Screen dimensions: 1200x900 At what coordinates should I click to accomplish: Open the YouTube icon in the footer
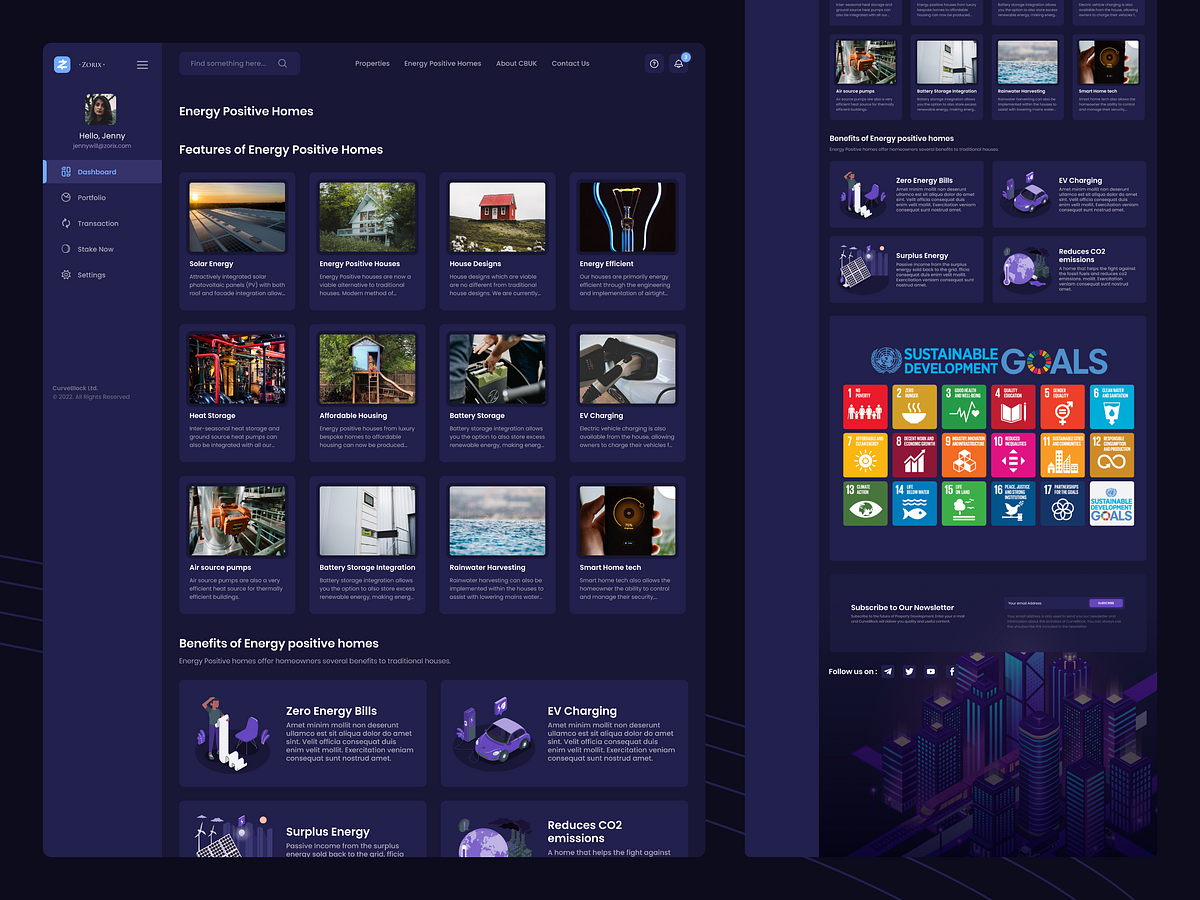point(930,671)
